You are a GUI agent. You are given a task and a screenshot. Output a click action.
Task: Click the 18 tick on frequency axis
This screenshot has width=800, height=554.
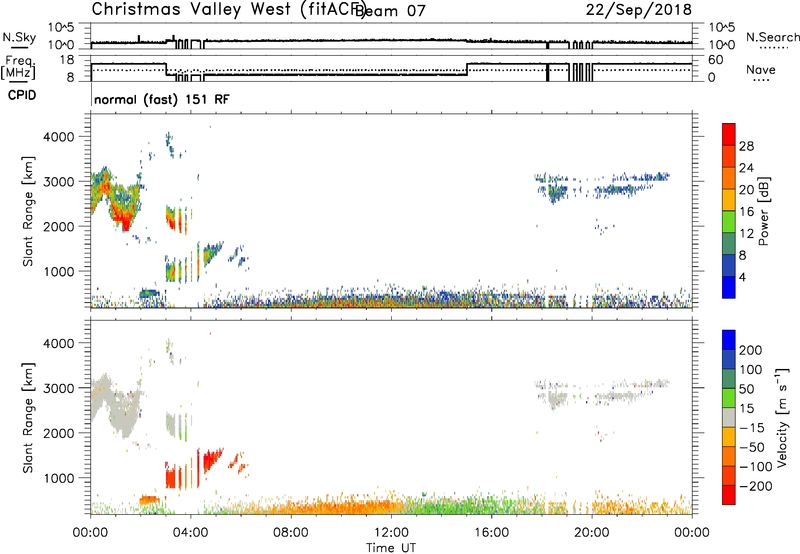pyautogui.click(x=67, y=60)
